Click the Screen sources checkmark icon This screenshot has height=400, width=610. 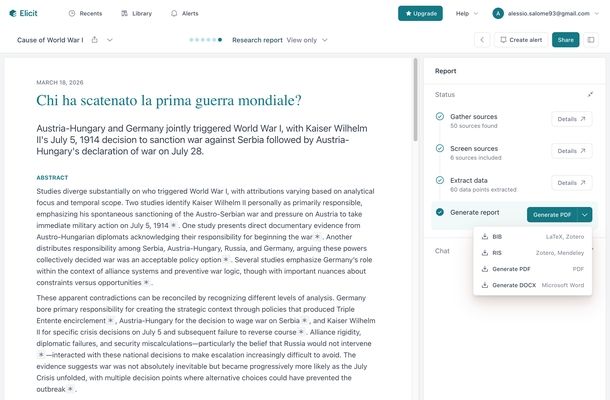[440, 148]
